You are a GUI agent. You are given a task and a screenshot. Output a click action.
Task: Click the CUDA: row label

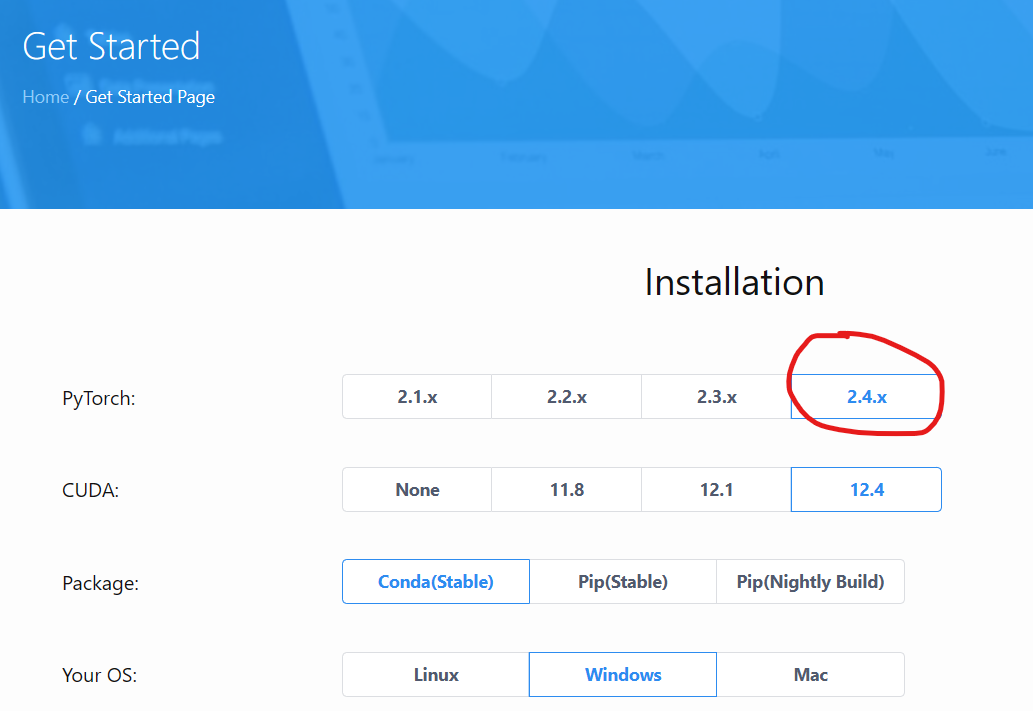point(90,490)
